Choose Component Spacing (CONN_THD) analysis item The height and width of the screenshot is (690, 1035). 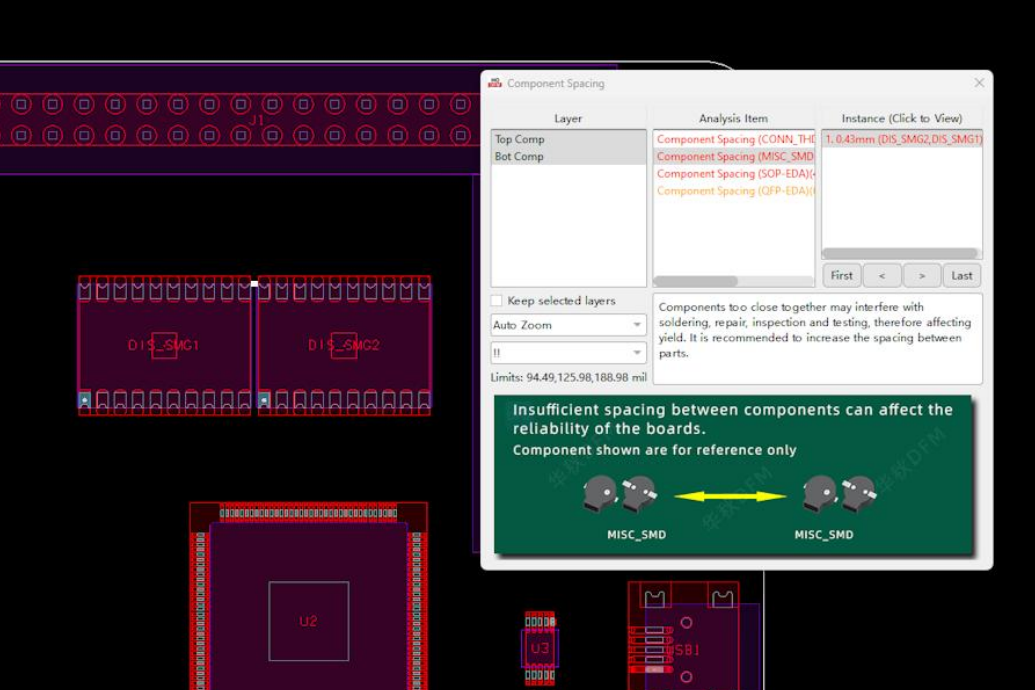pos(735,139)
